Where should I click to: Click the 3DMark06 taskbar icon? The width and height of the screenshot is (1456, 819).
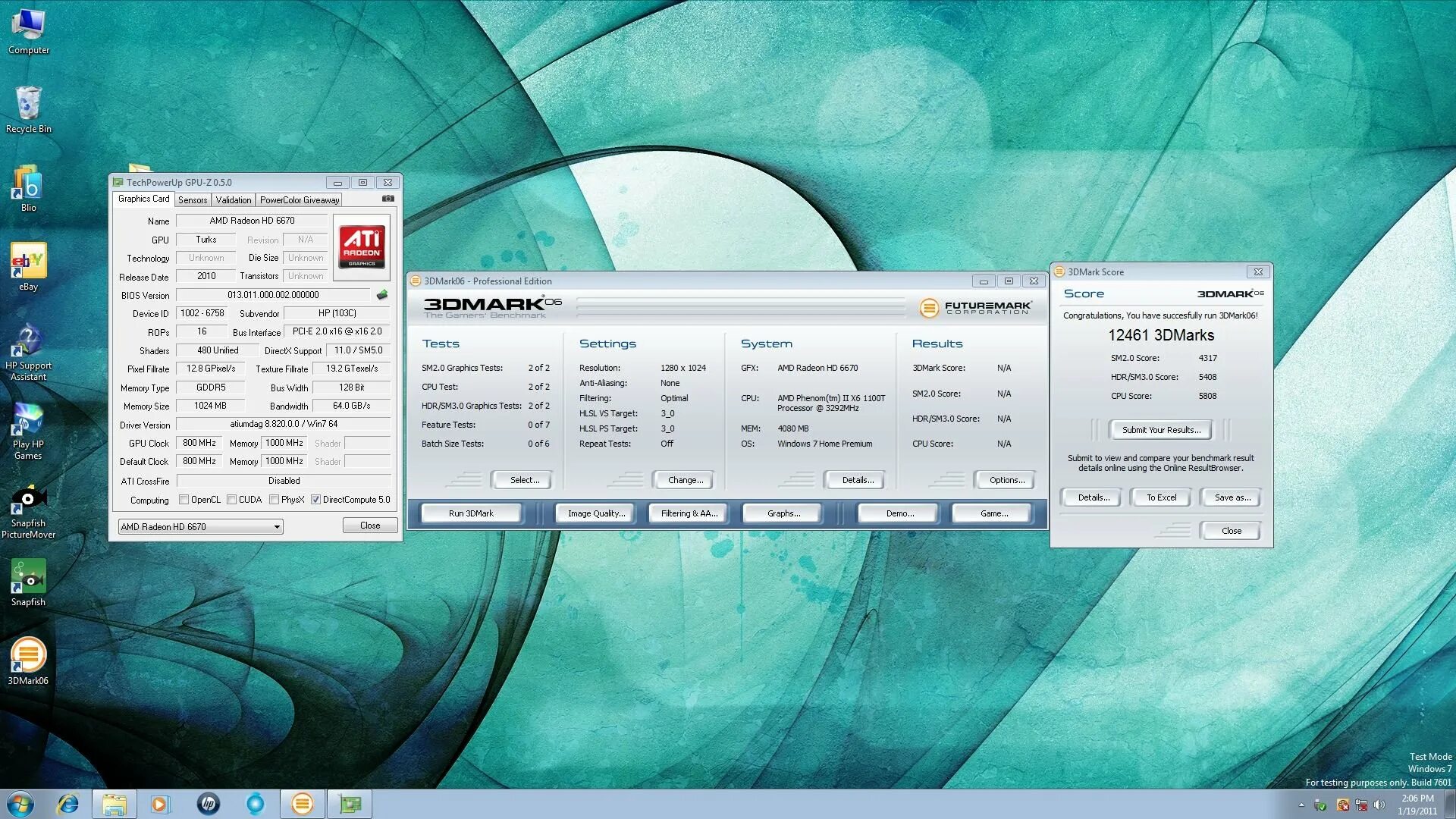(302, 803)
